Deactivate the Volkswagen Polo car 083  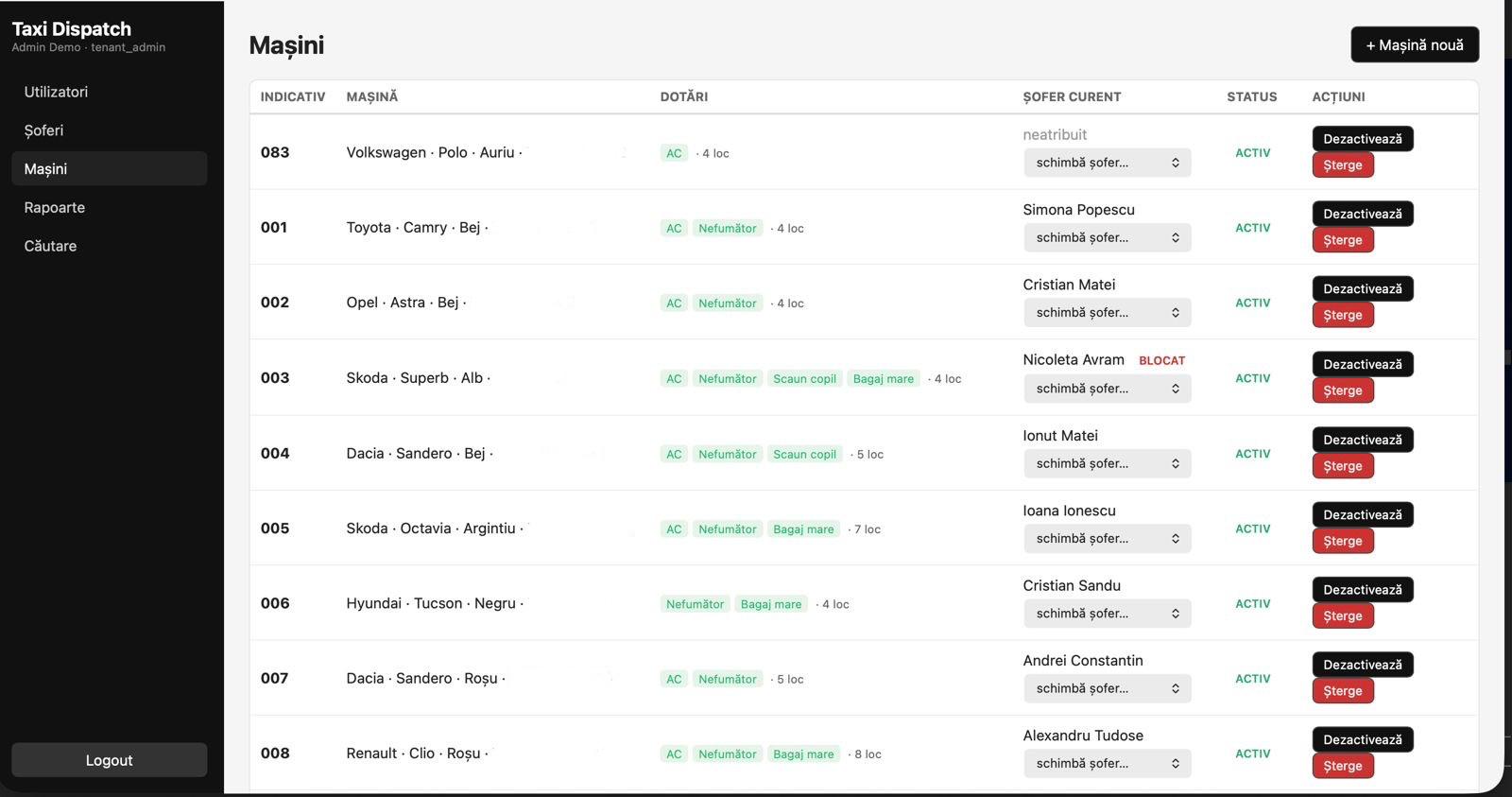pos(1362,139)
